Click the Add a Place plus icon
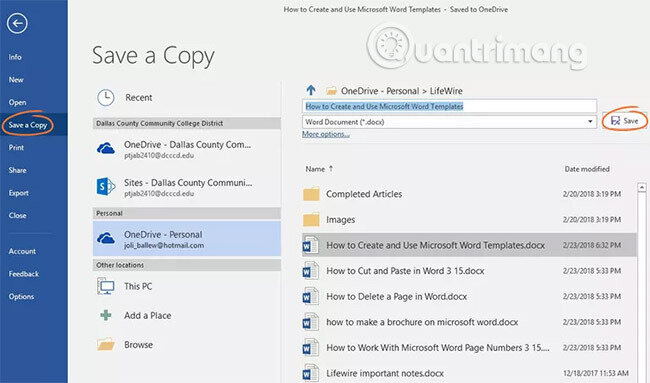The height and width of the screenshot is (383, 650). (x=106, y=315)
